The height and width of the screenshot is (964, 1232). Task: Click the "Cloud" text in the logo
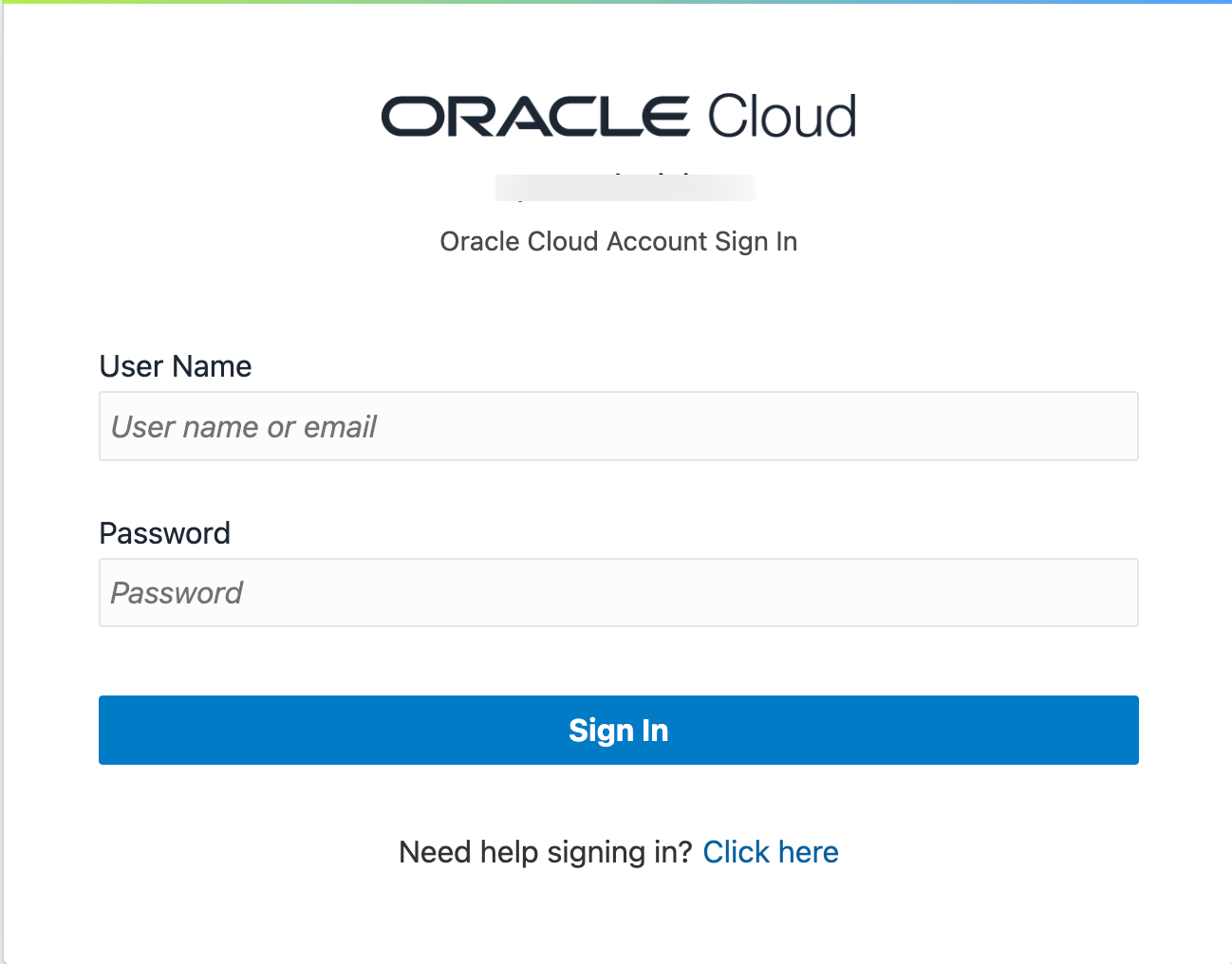coord(781,117)
